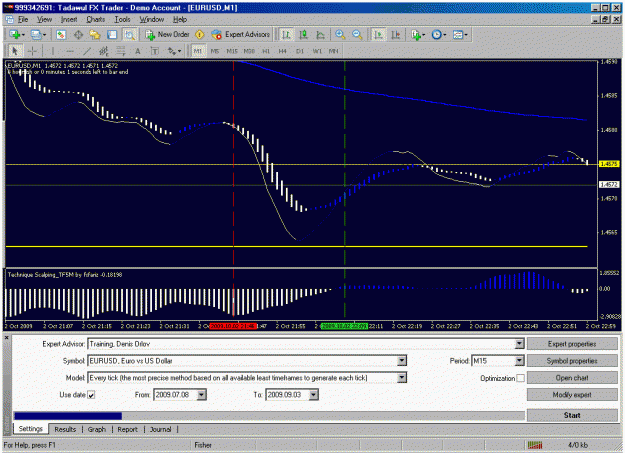Open the Indicators list icon
625x453 pixels.
click(x=418, y=35)
